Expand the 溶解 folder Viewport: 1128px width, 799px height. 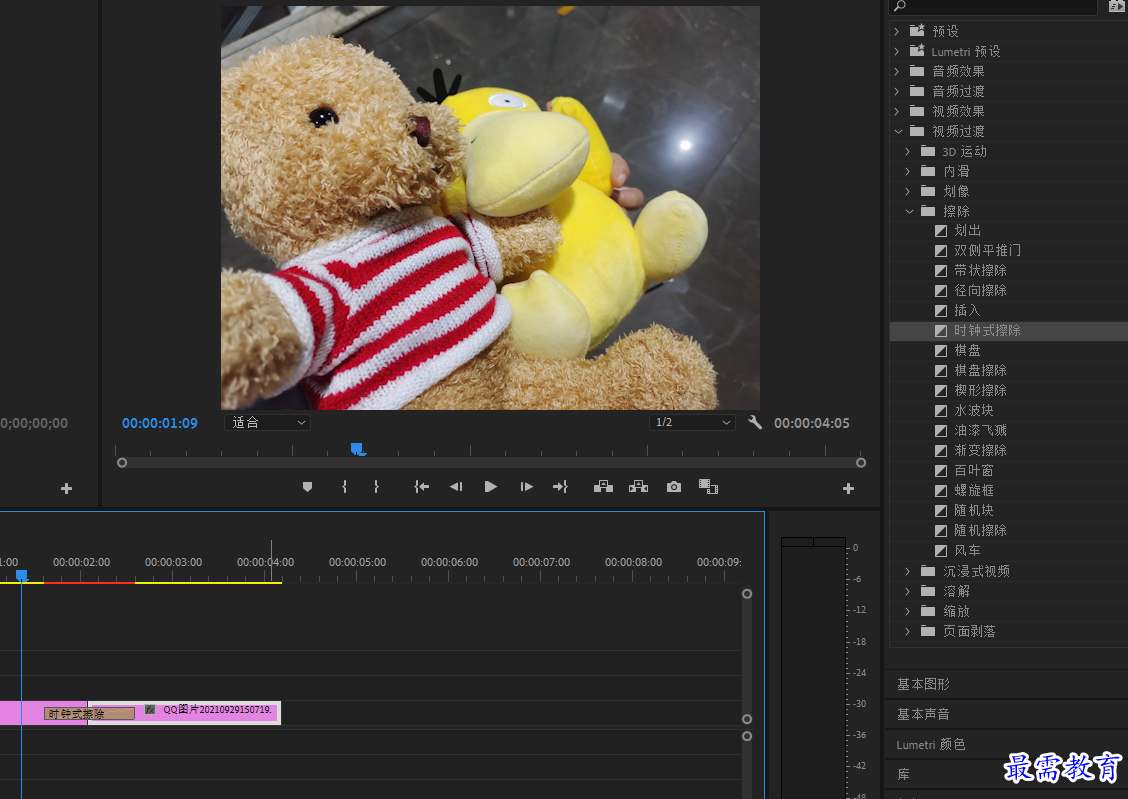(x=908, y=591)
